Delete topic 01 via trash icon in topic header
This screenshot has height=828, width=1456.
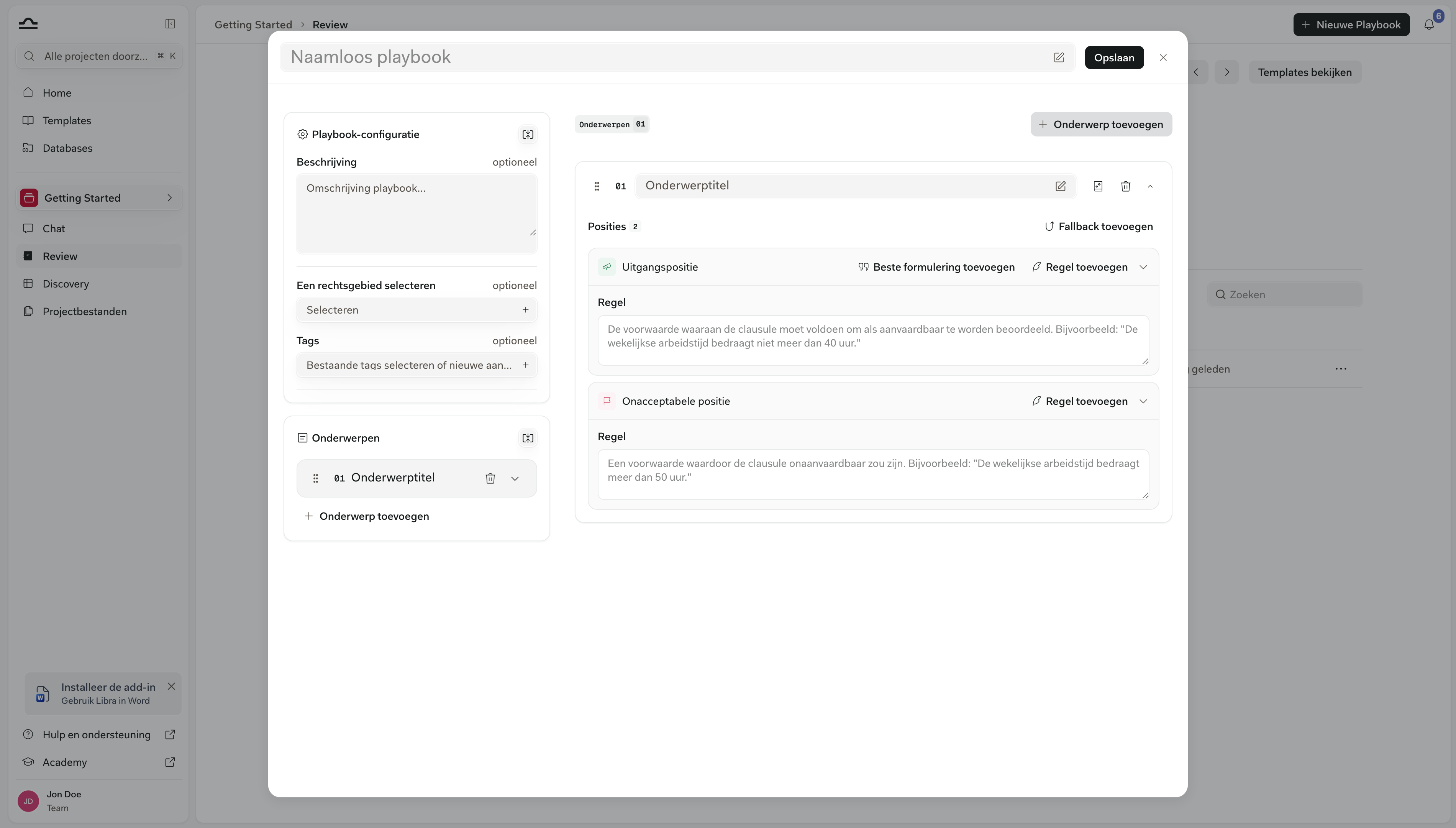pyautogui.click(x=1125, y=186)
